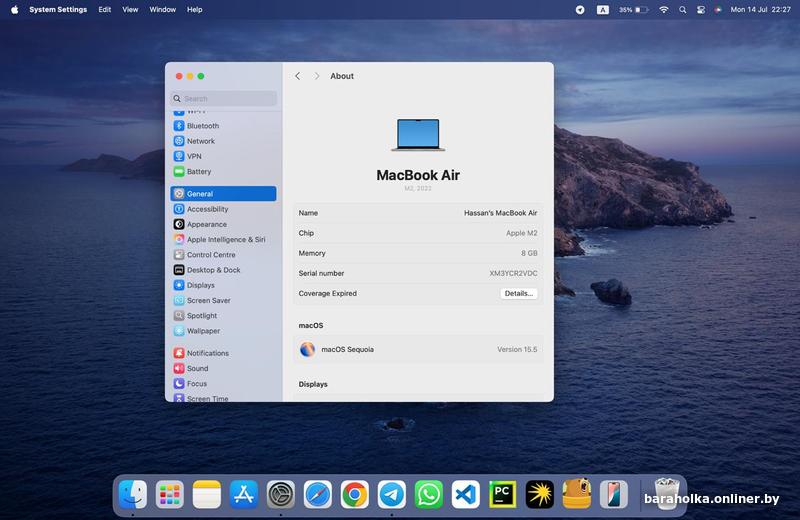Click the search field in sidebar

[x=224, y=98]
